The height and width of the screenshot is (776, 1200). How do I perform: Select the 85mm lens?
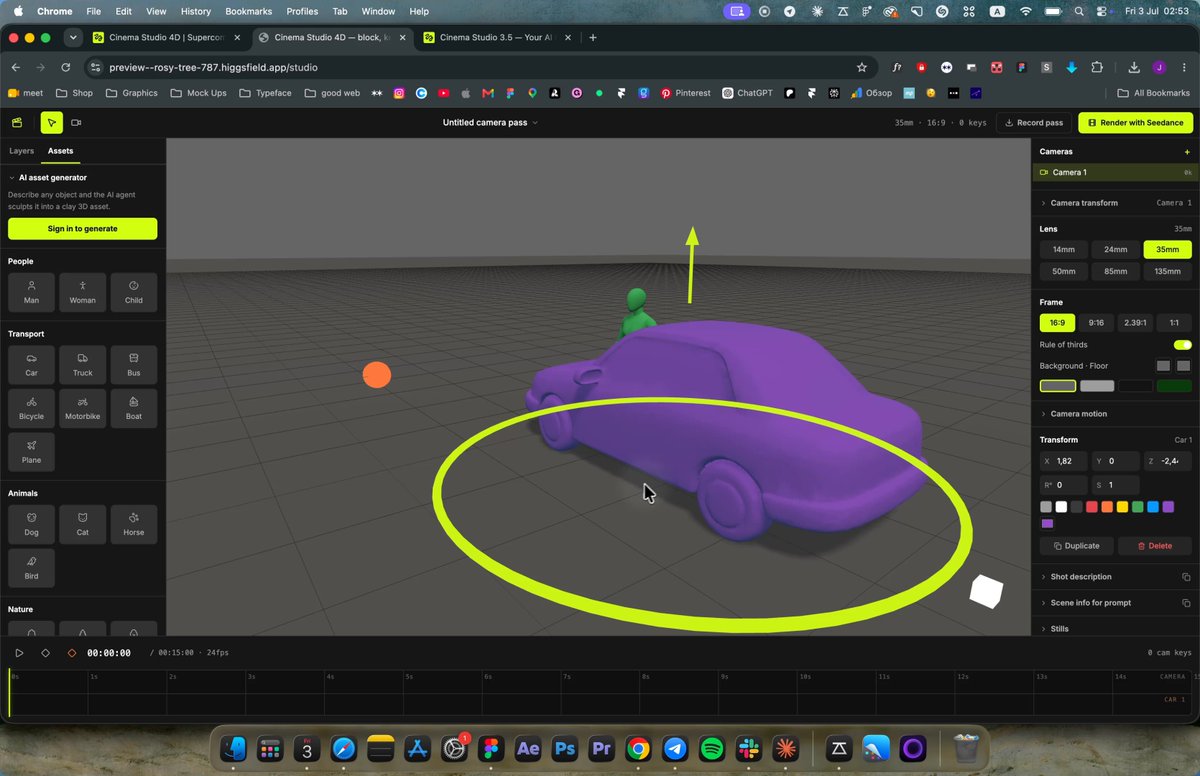click(x=1116, y=271)
